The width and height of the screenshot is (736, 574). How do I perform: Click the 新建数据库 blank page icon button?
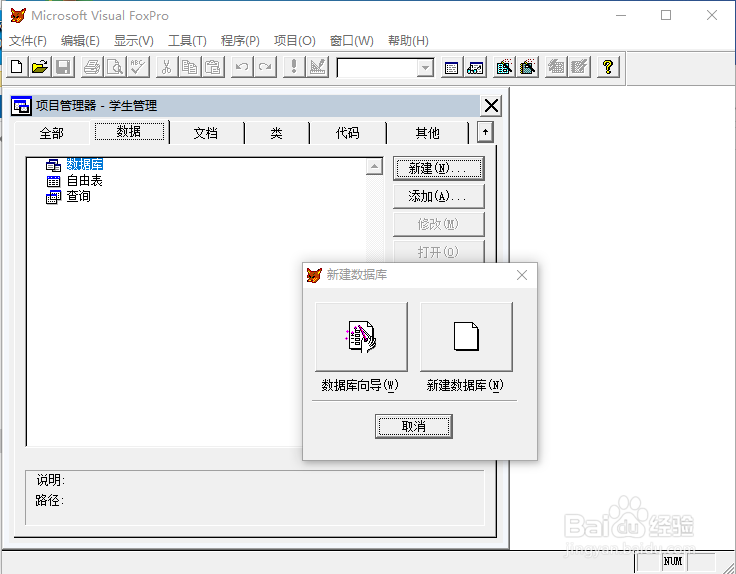pos(466,337)
